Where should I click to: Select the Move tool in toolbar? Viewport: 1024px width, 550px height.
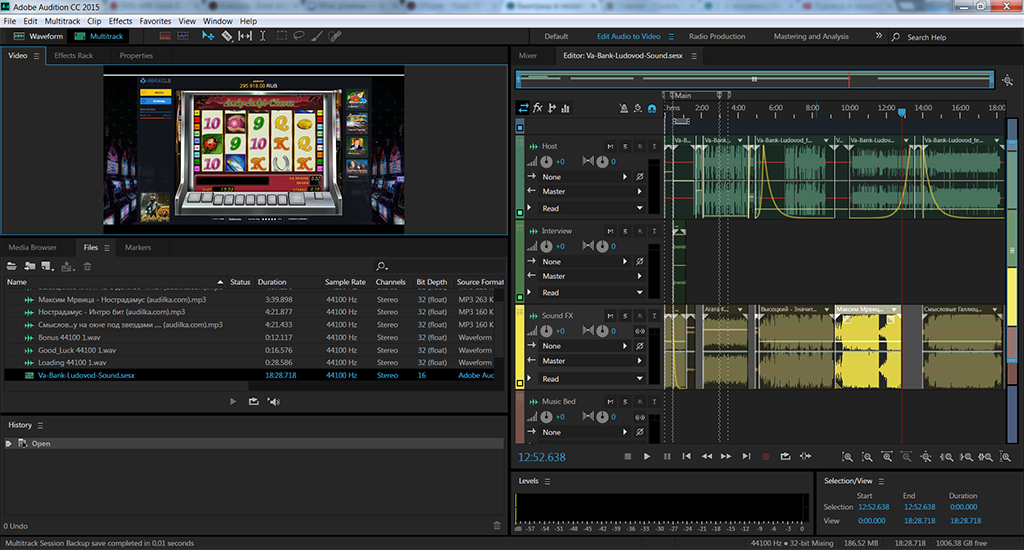pyautogui.click(x=208, y=36)
